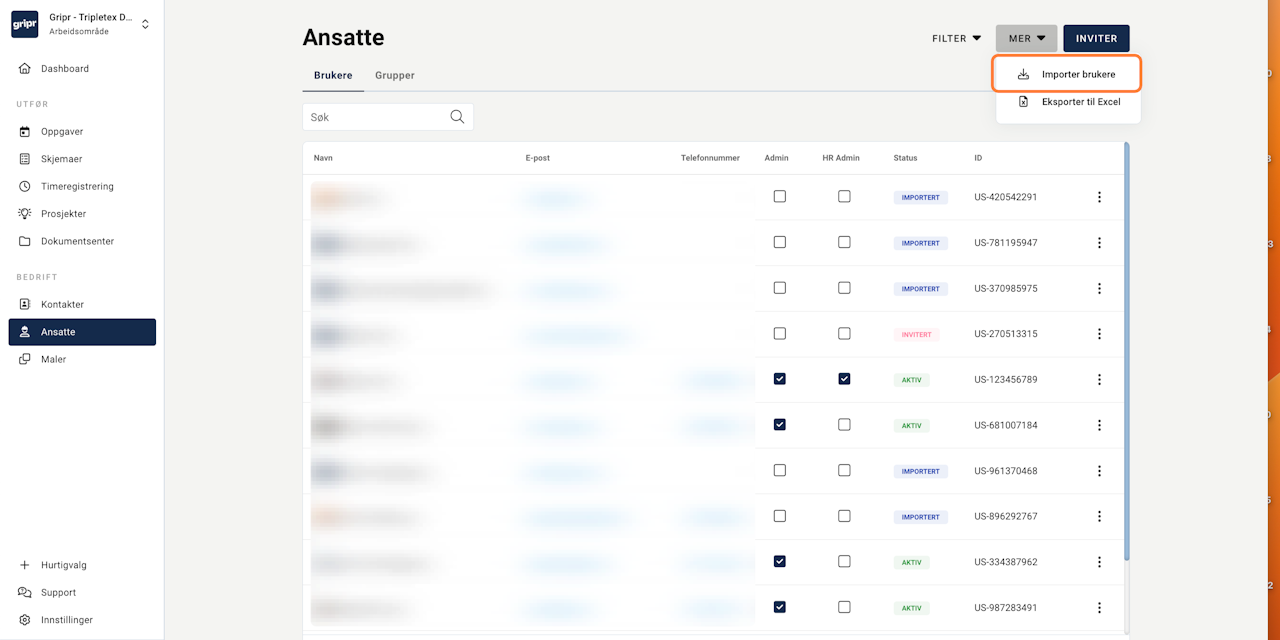Open Innstillinger gear icon
1280x640 pixels.
[25, 620]
